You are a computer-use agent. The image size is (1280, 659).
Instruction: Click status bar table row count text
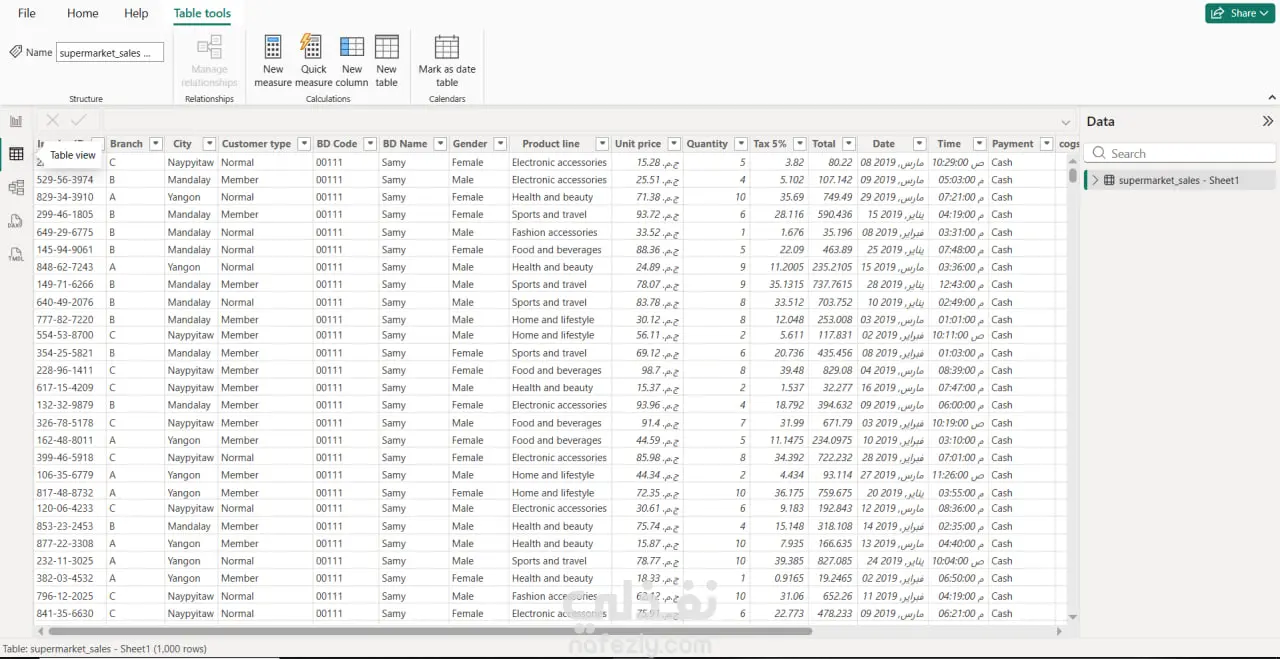(x=104, y=649)
